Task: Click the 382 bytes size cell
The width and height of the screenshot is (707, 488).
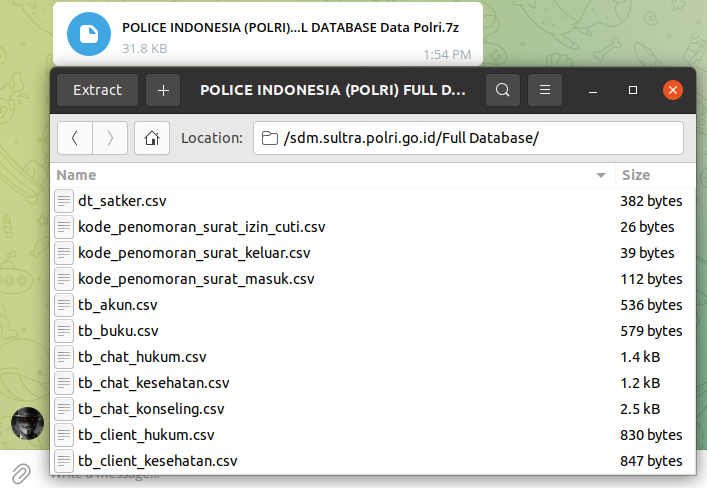Action: point(651,201)
